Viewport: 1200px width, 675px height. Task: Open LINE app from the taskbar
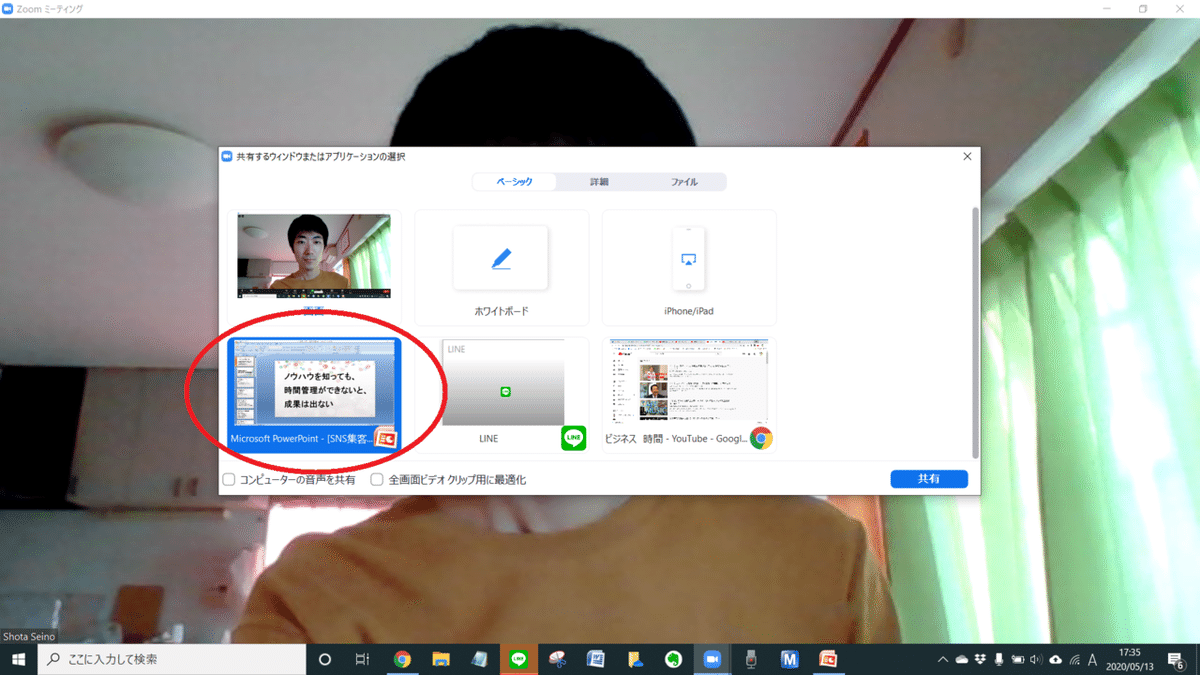(x=518, y=659)
